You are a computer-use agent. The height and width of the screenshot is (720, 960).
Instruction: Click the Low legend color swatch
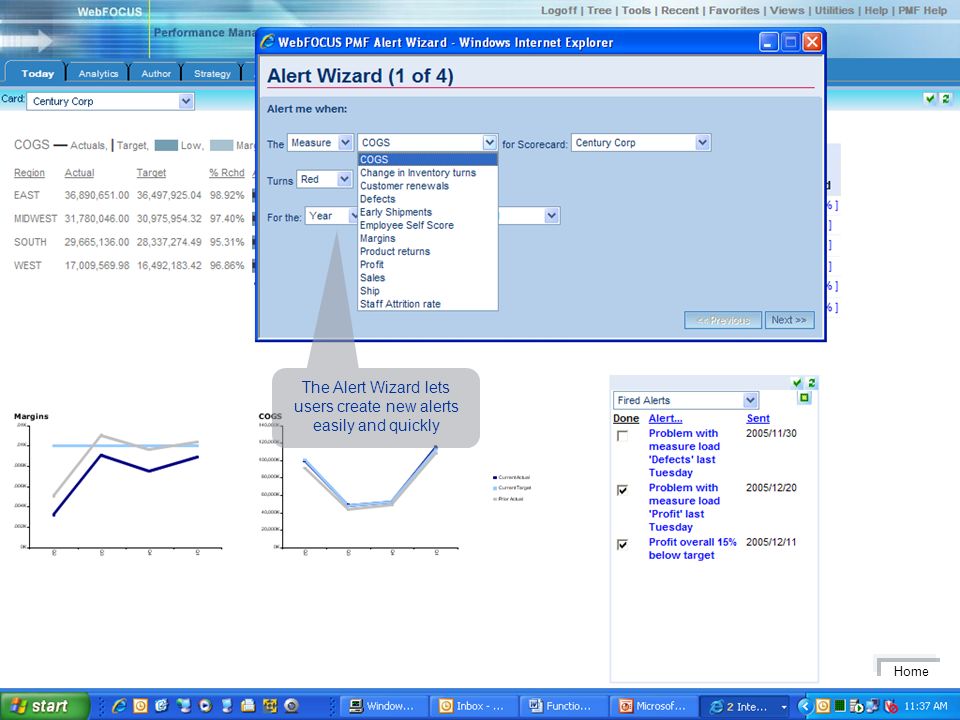click(x=166, y=145)
